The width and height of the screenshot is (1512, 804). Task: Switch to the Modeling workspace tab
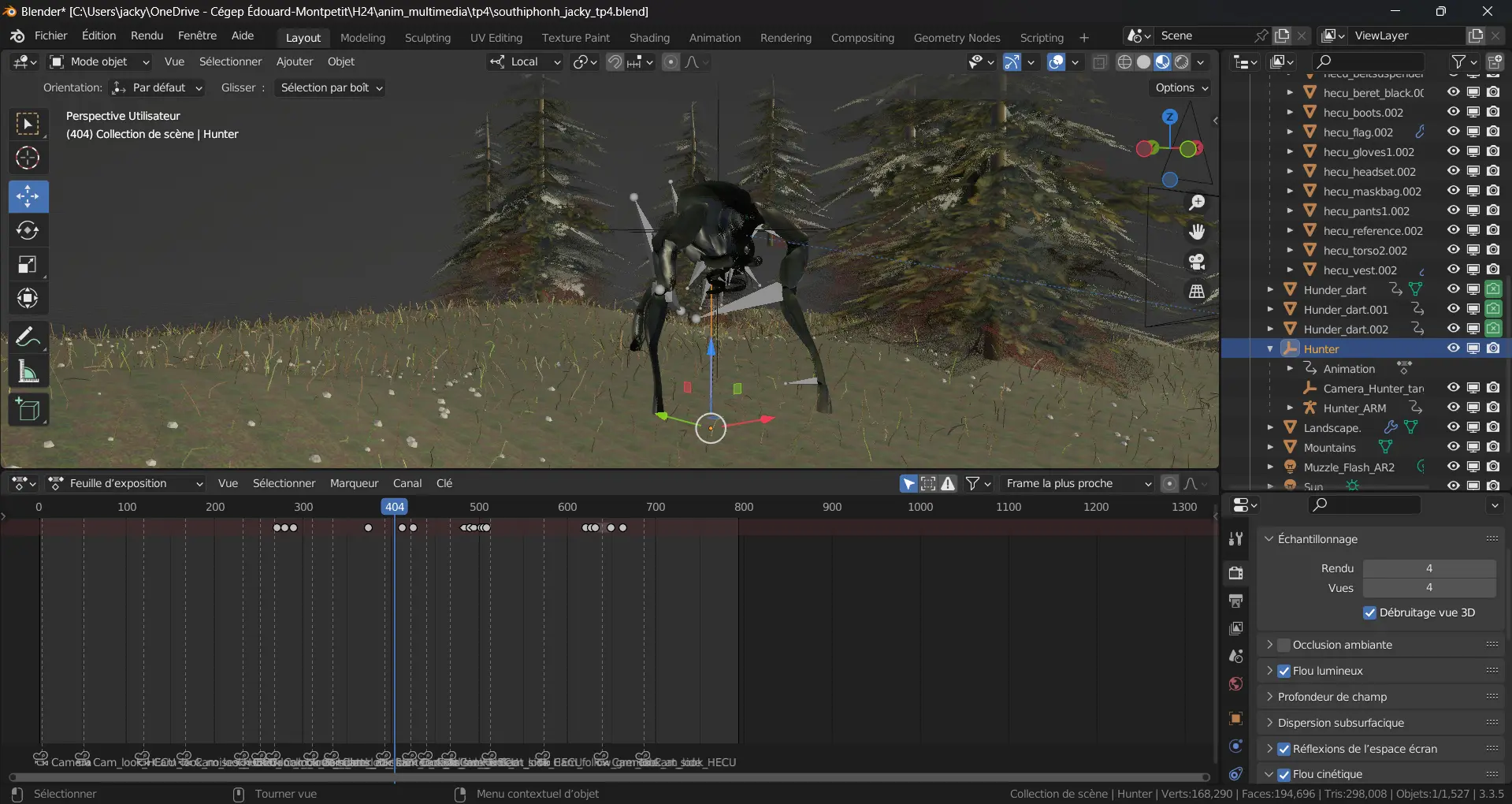tap(362, 38)
